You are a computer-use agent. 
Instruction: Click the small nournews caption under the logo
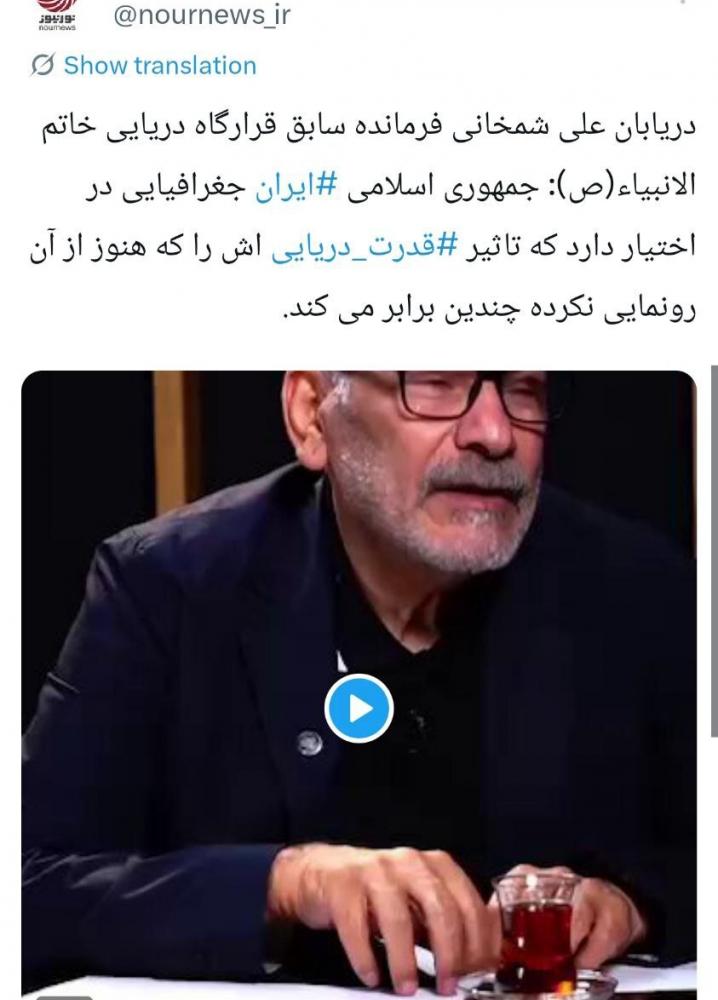(57, 27)
